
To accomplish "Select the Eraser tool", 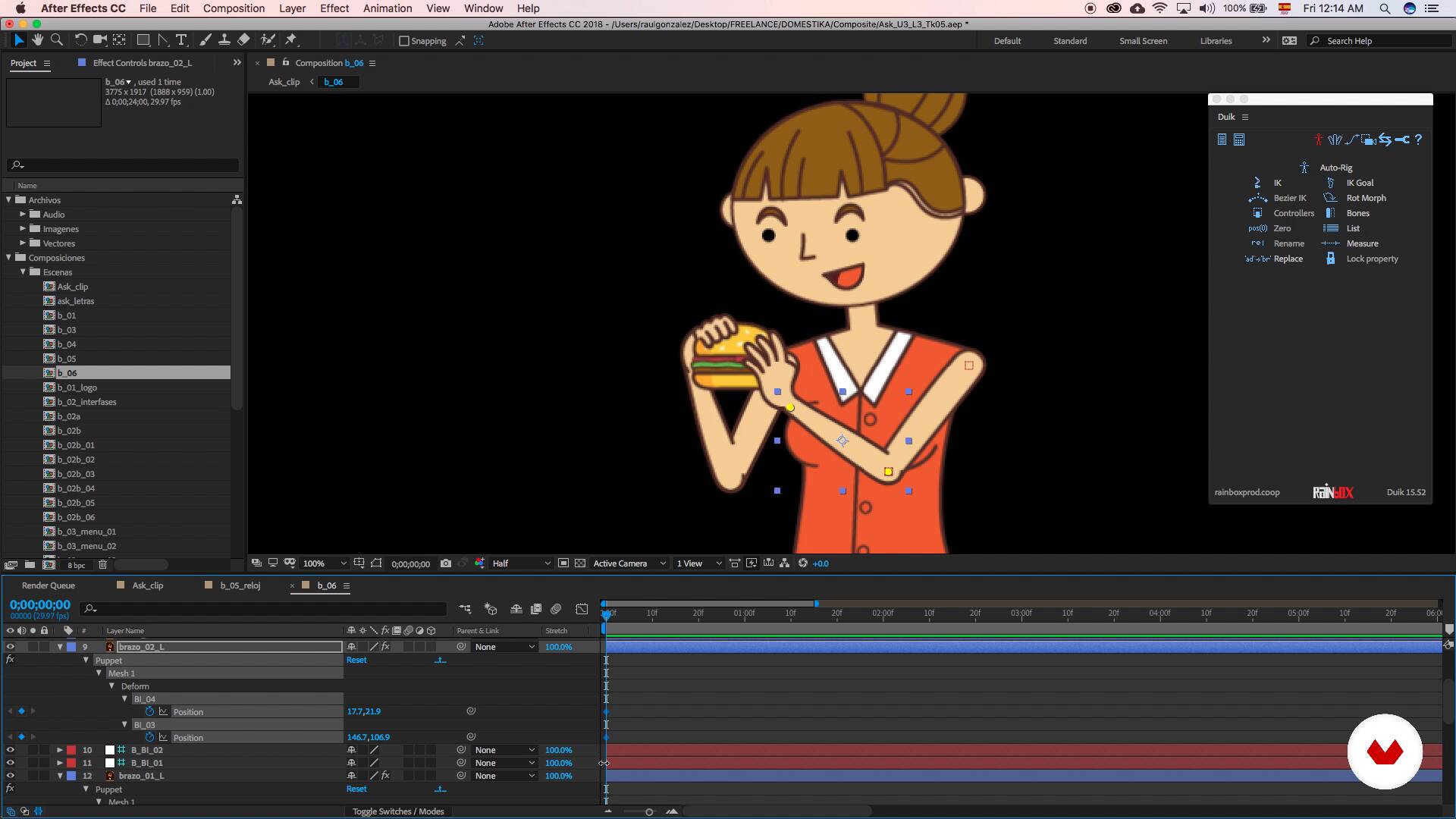I will (243, 40).
